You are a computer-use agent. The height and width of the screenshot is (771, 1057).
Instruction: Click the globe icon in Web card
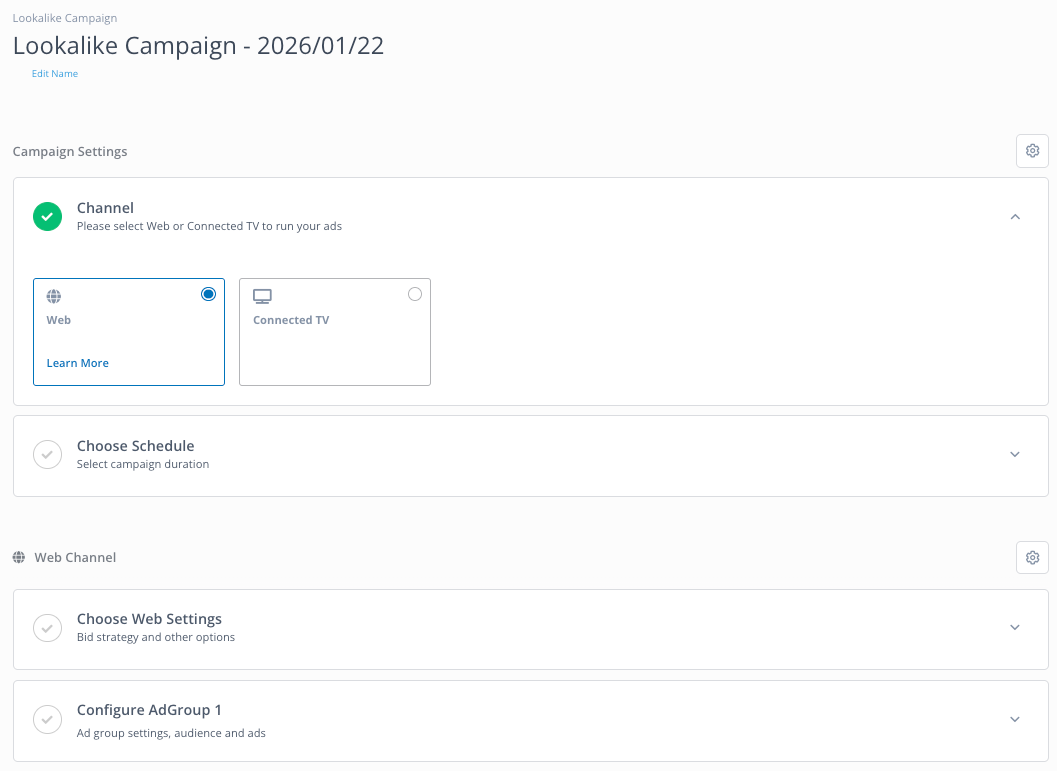pyautogui.click(x=54, y=296)
